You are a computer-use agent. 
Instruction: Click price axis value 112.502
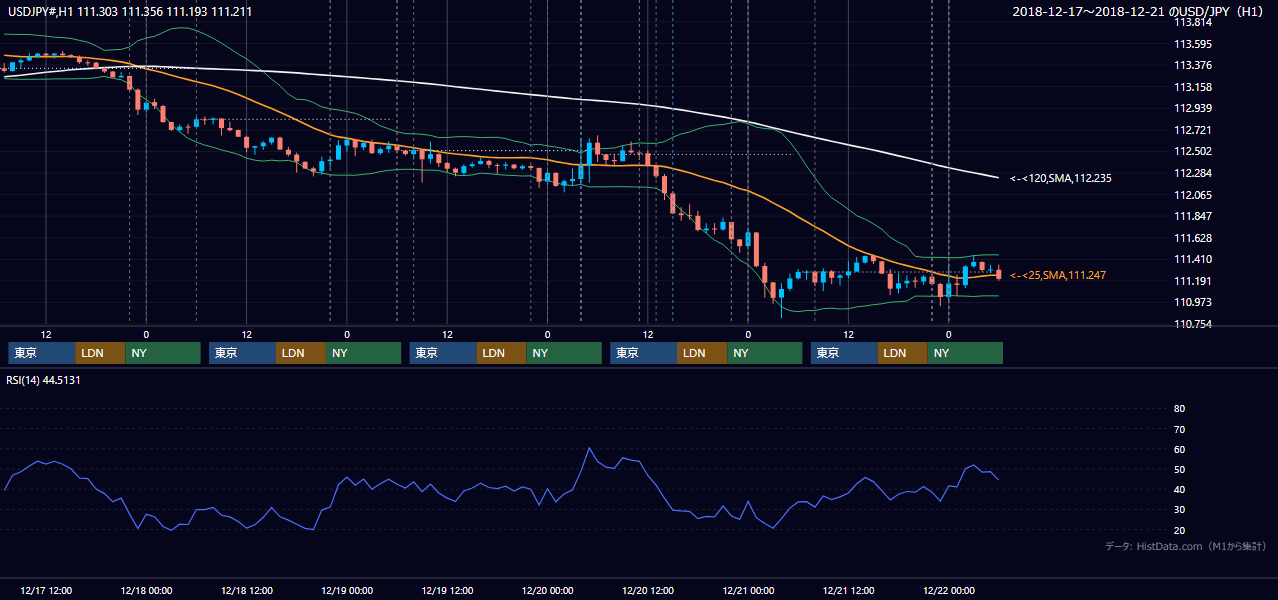pos(1193,152)
